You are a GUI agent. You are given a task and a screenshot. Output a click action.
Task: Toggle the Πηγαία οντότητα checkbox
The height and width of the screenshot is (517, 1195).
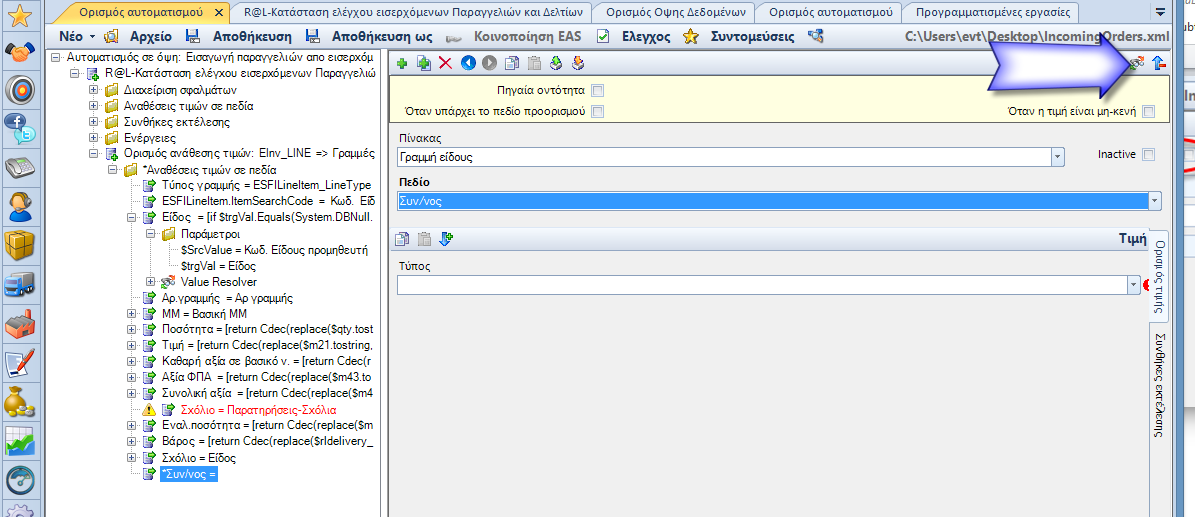point(598,91)
